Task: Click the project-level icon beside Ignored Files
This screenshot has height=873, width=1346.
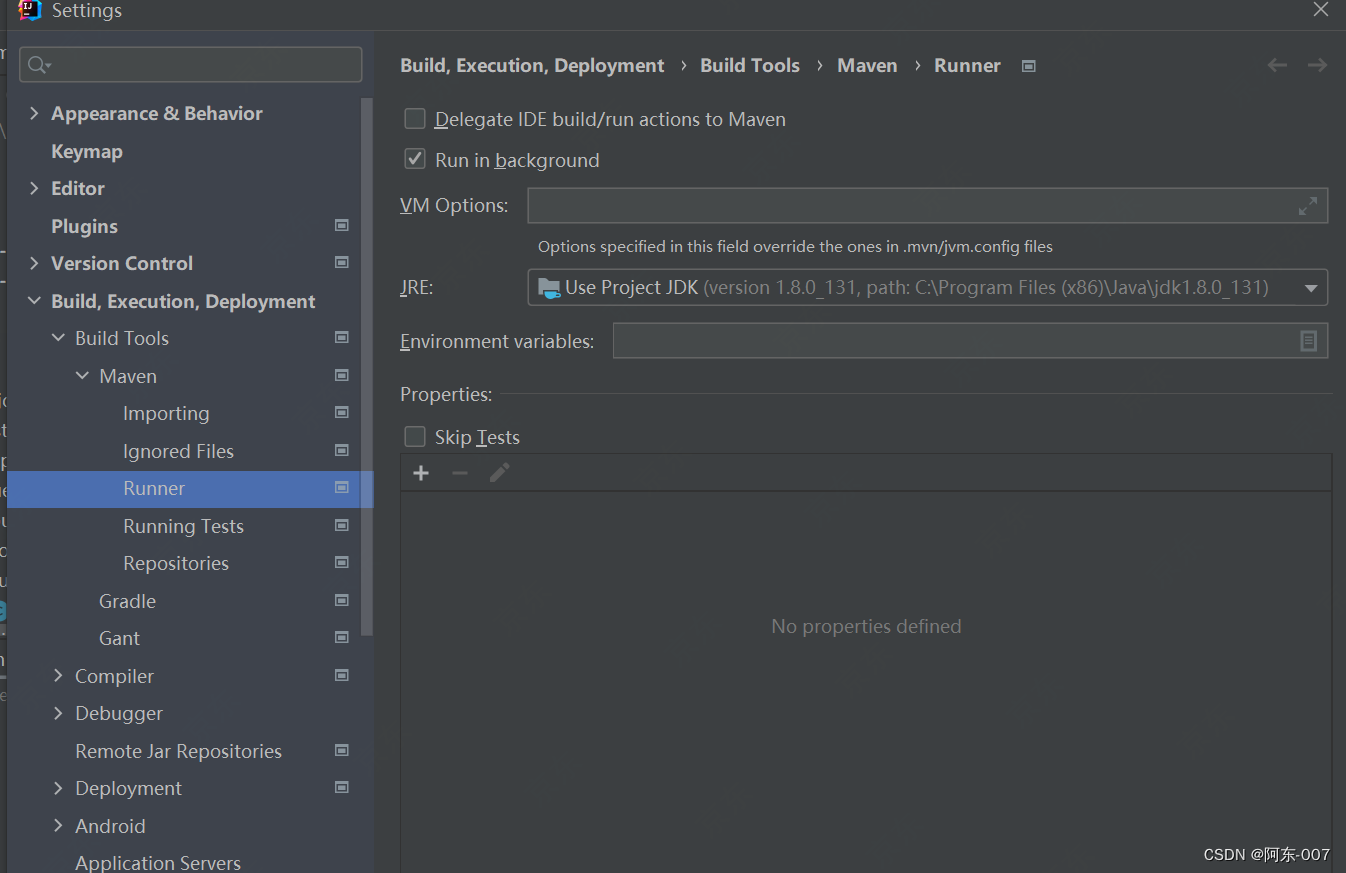Action: pos(342,451)
